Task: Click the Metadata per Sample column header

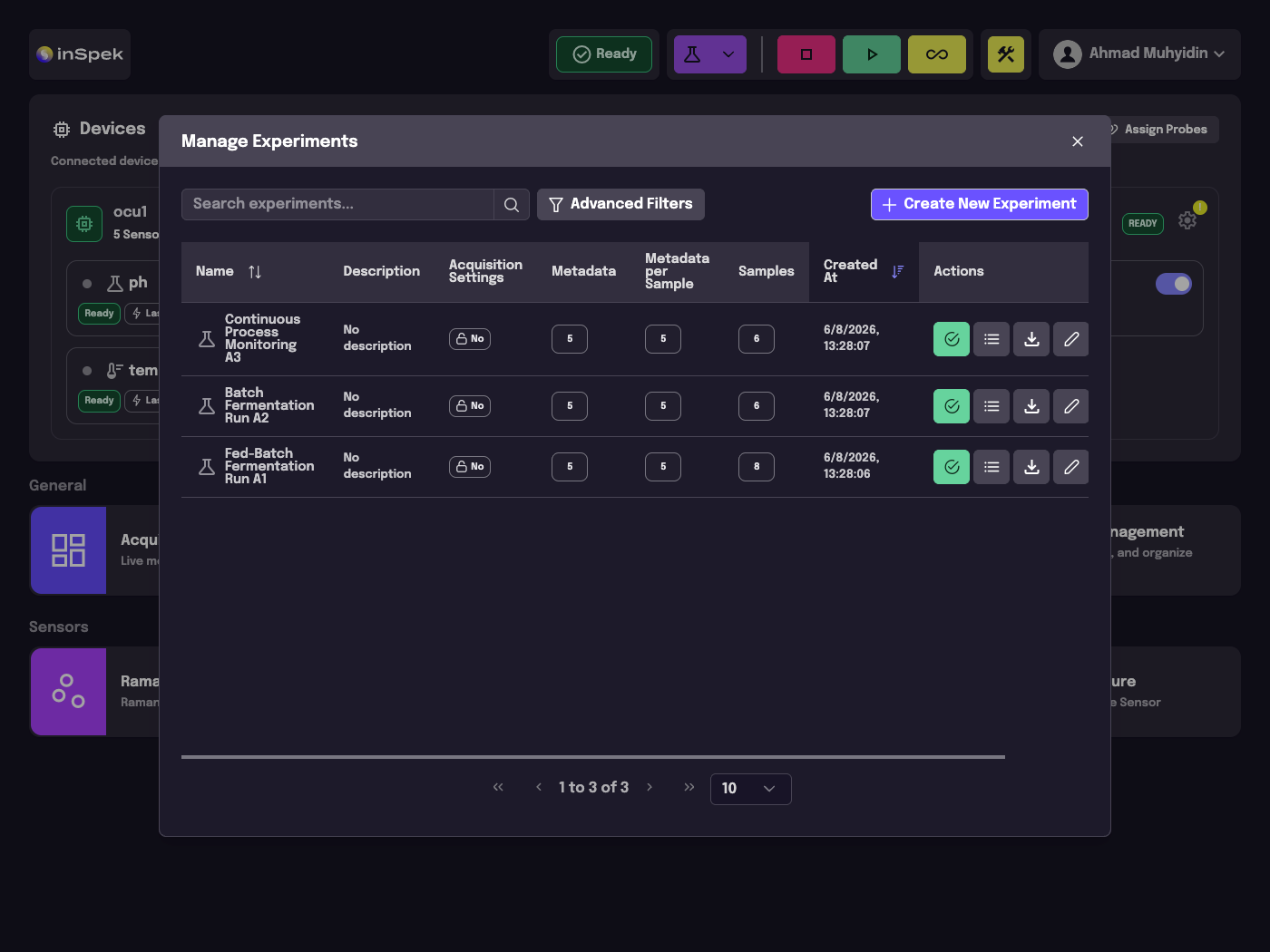Action: click(677, 272)
